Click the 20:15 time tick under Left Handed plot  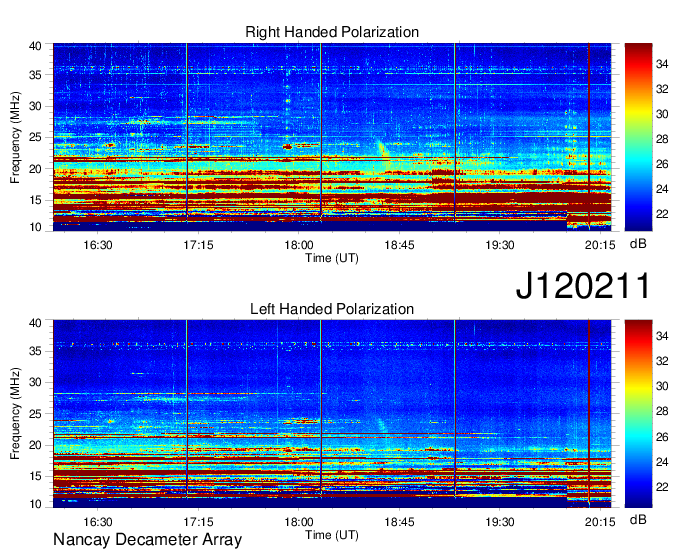(600, 522)
